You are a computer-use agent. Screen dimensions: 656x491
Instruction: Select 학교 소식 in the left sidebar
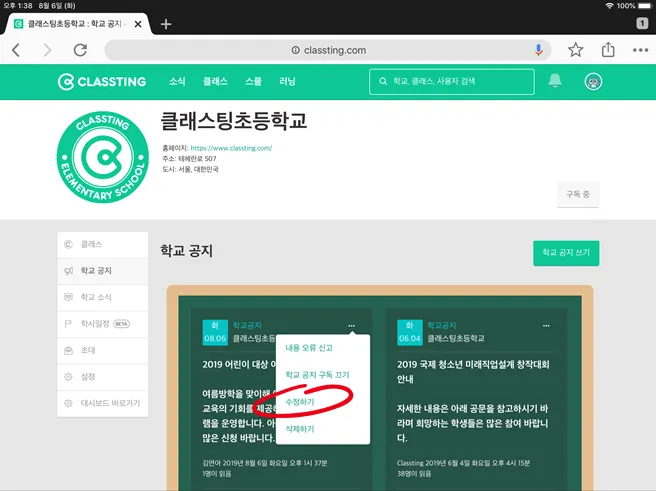tap(102, 297)
